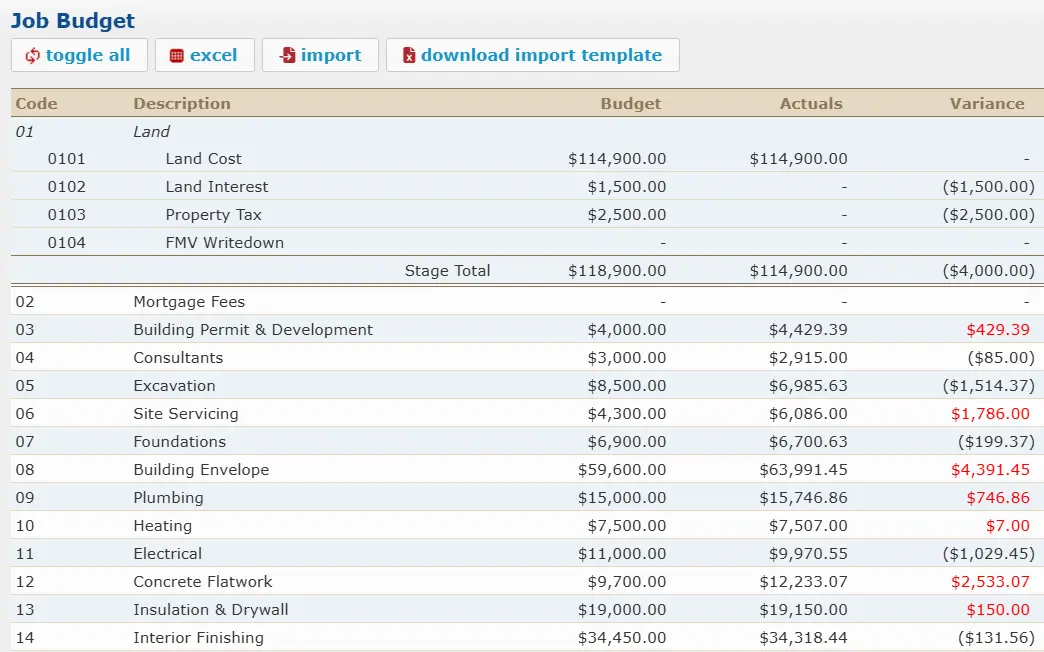Export the budget with 'excel' label

click(213, 55)
